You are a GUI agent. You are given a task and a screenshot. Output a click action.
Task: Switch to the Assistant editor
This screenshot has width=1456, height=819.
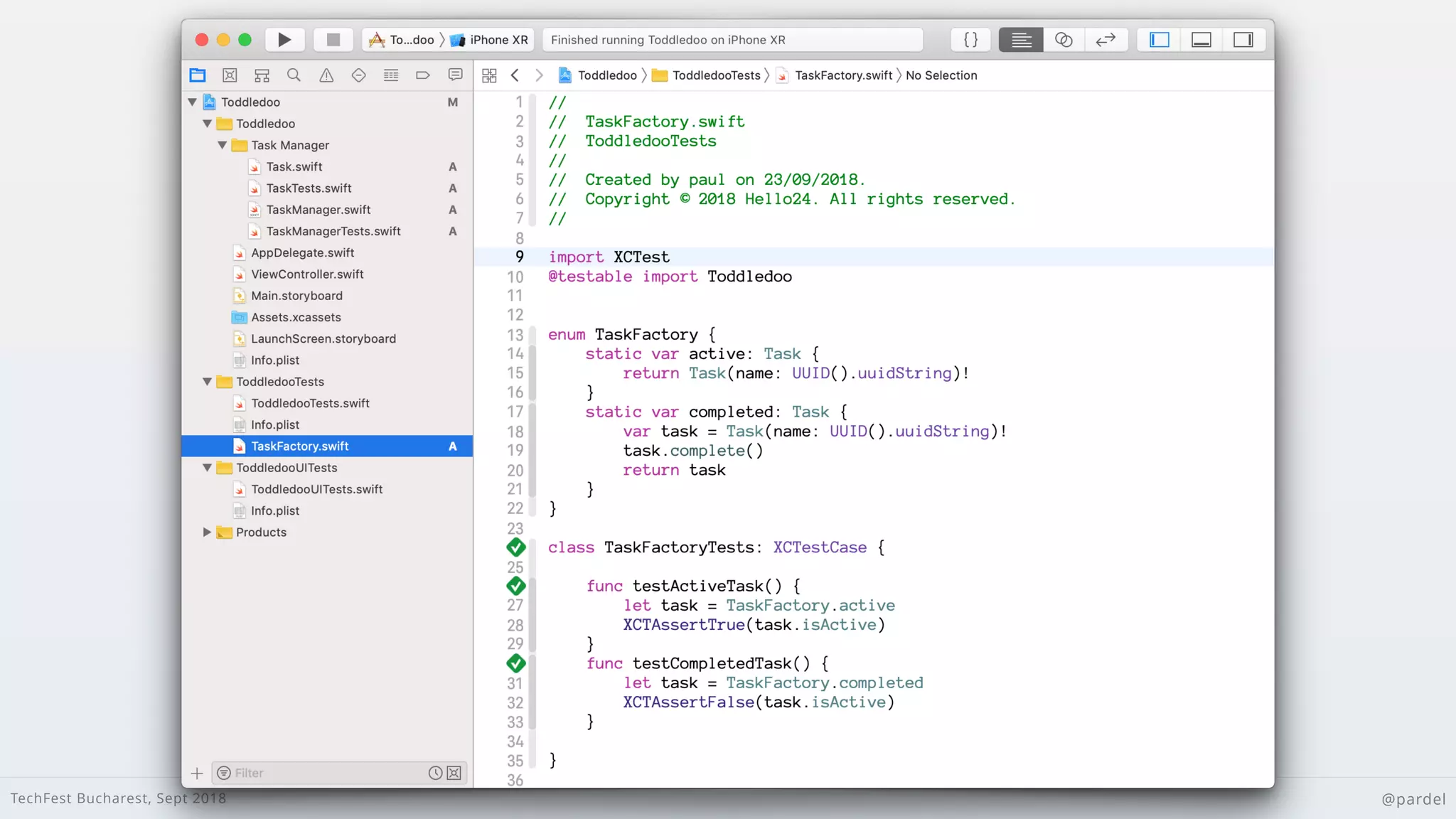[1064, 40]
